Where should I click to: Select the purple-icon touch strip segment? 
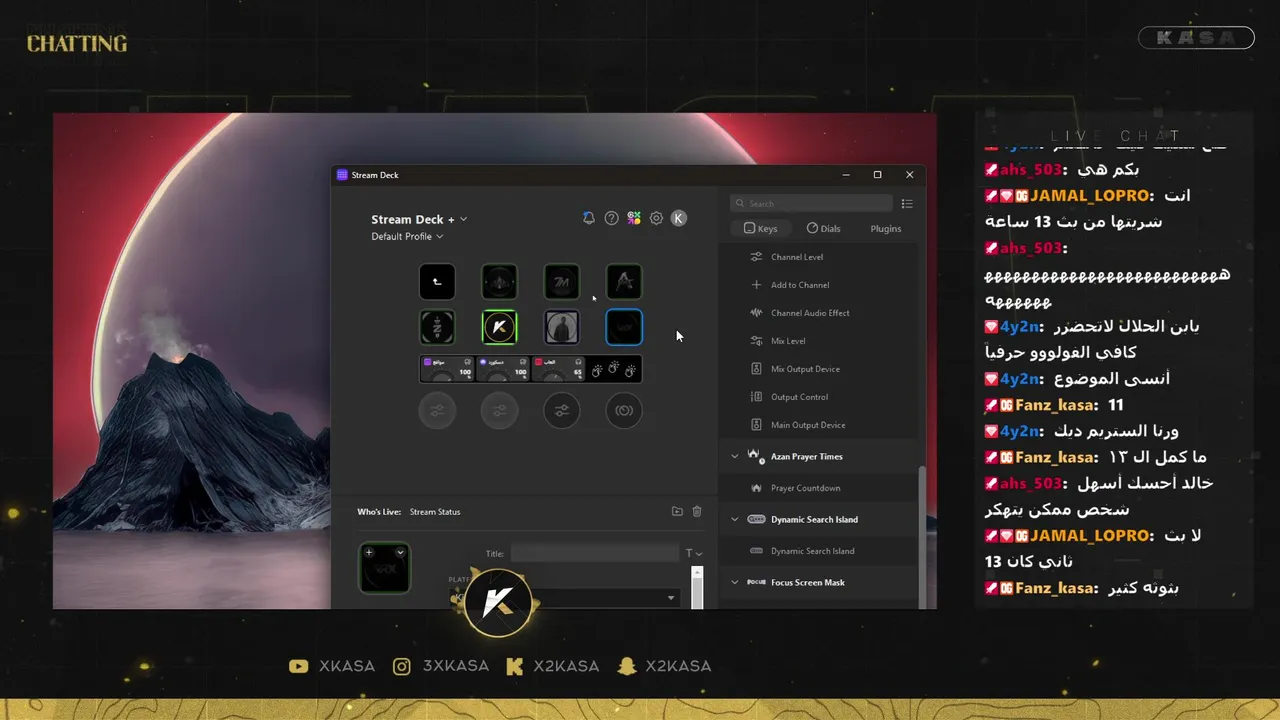point(447,369)
